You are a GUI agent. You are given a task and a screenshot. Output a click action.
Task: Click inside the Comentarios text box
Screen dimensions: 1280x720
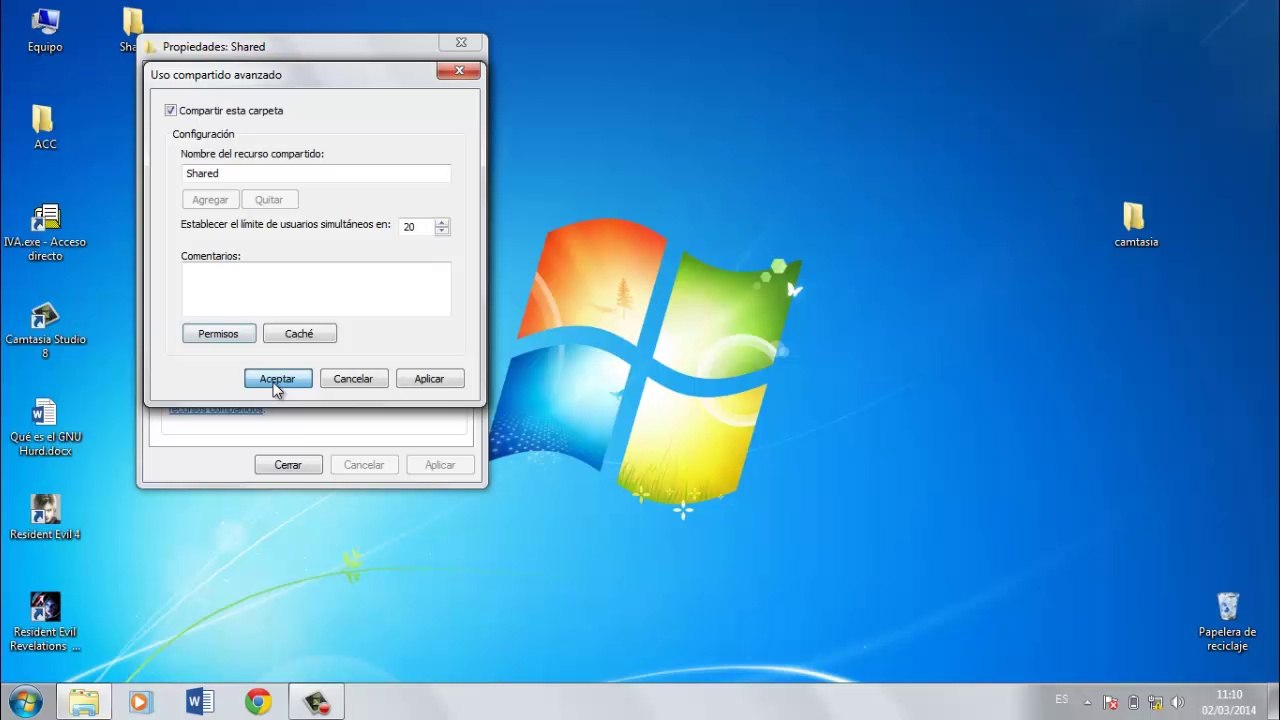click(316, 290)
